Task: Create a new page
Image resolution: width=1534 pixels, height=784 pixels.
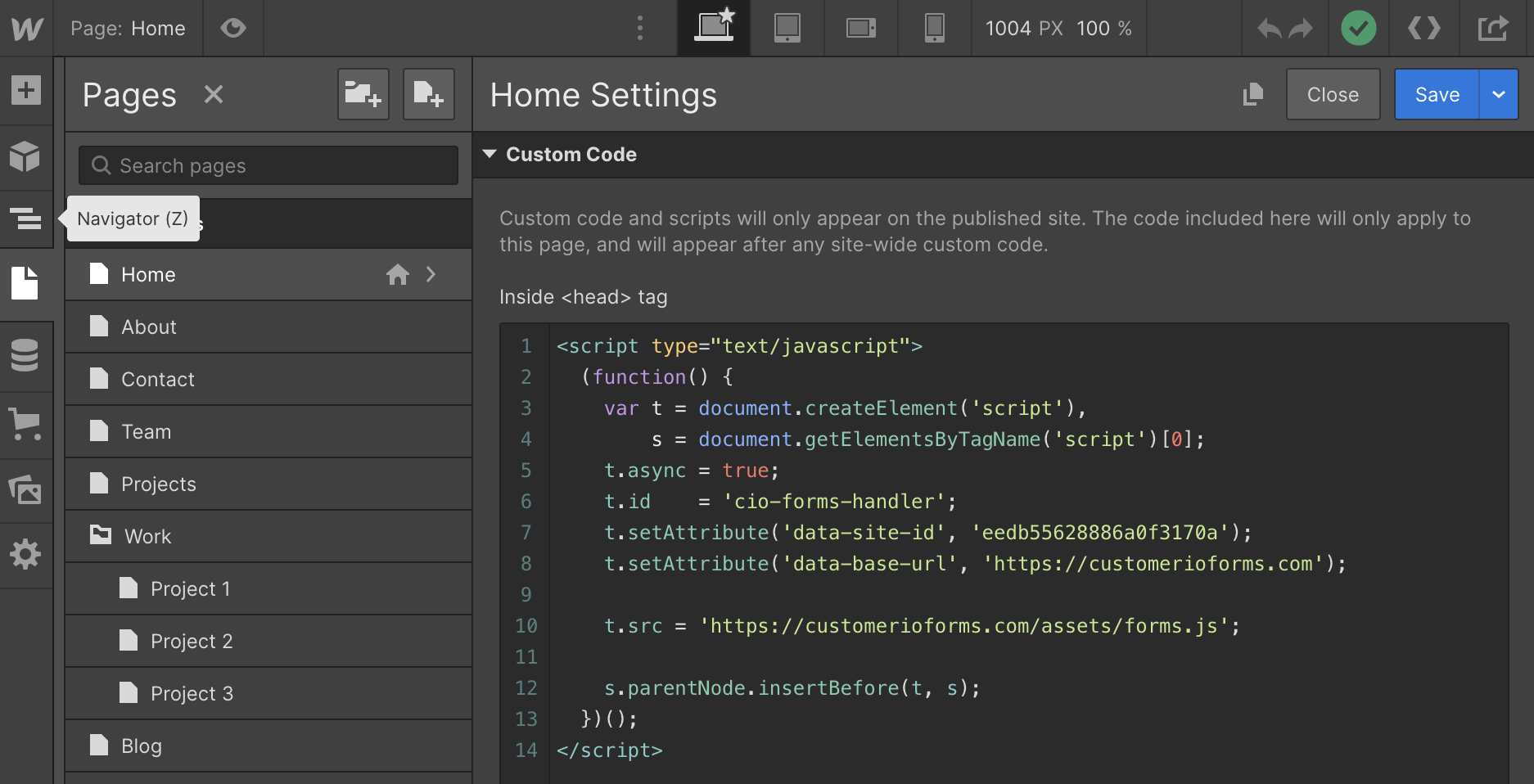Action: click(428, 94)
